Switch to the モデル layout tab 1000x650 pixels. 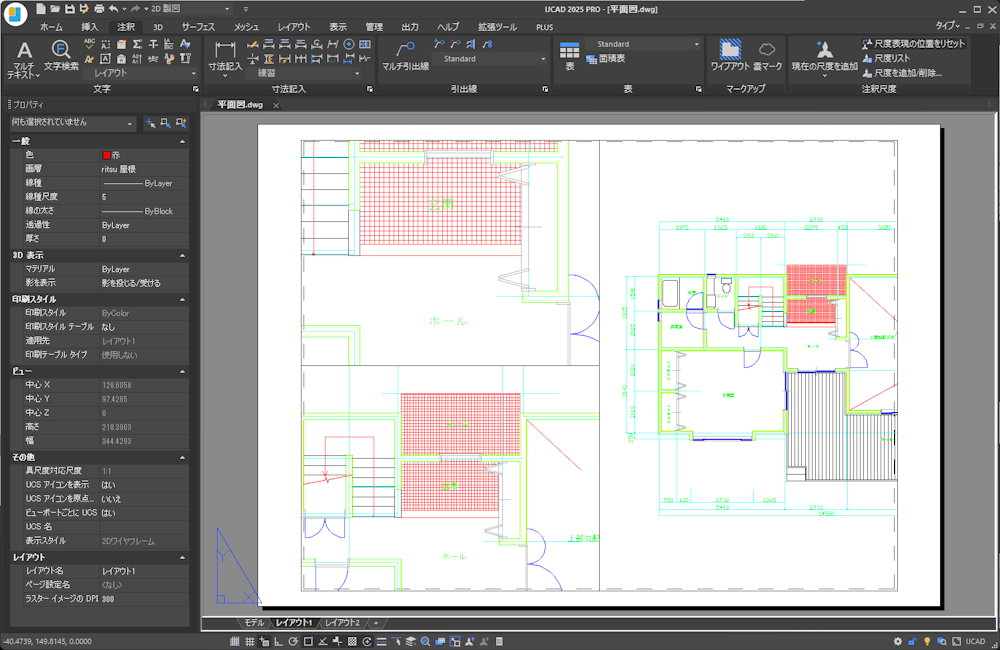coord(254,623)
